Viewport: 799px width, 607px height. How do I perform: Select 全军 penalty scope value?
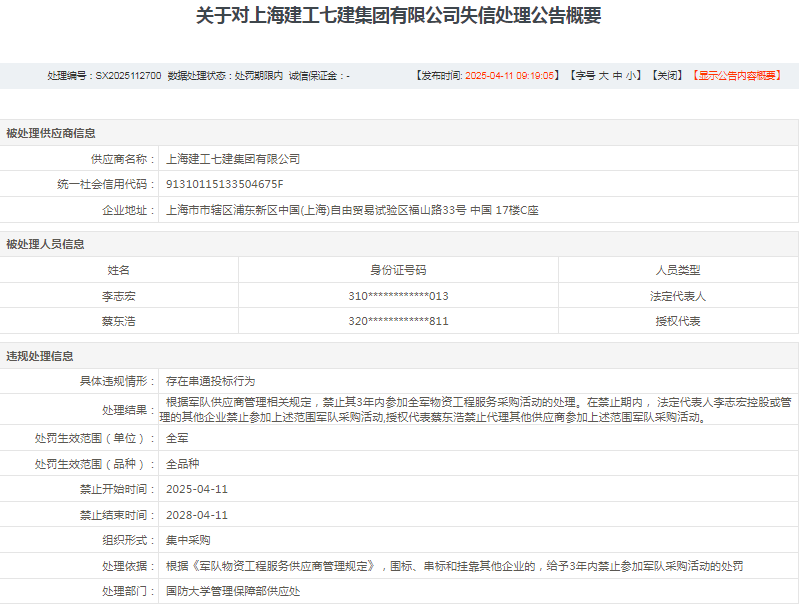coord(177,438)
